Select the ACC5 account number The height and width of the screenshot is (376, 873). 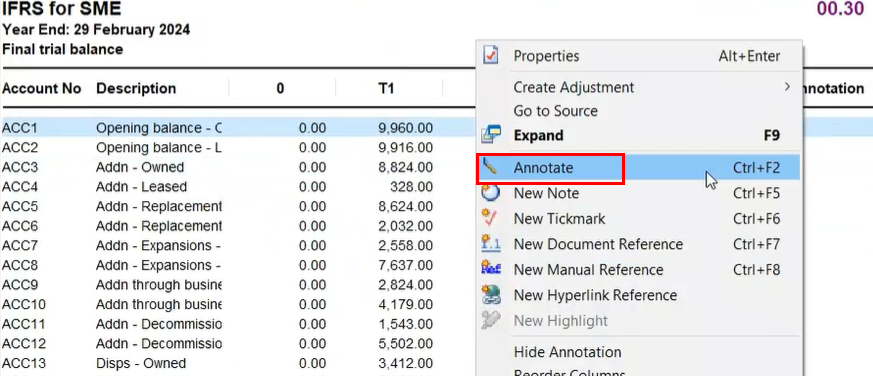20,207
